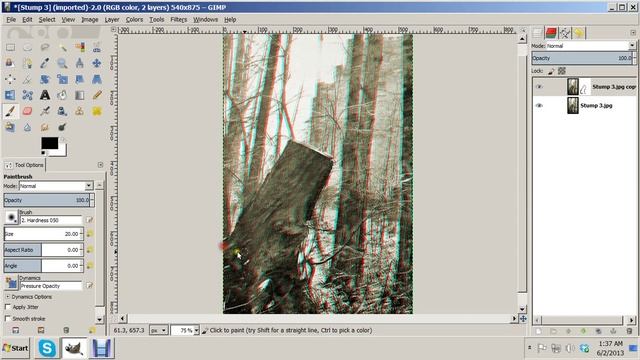Viewport: 640px width, 360px height.
Task: Open the layers dock tab menu arrow
Action: pos(633,33)
